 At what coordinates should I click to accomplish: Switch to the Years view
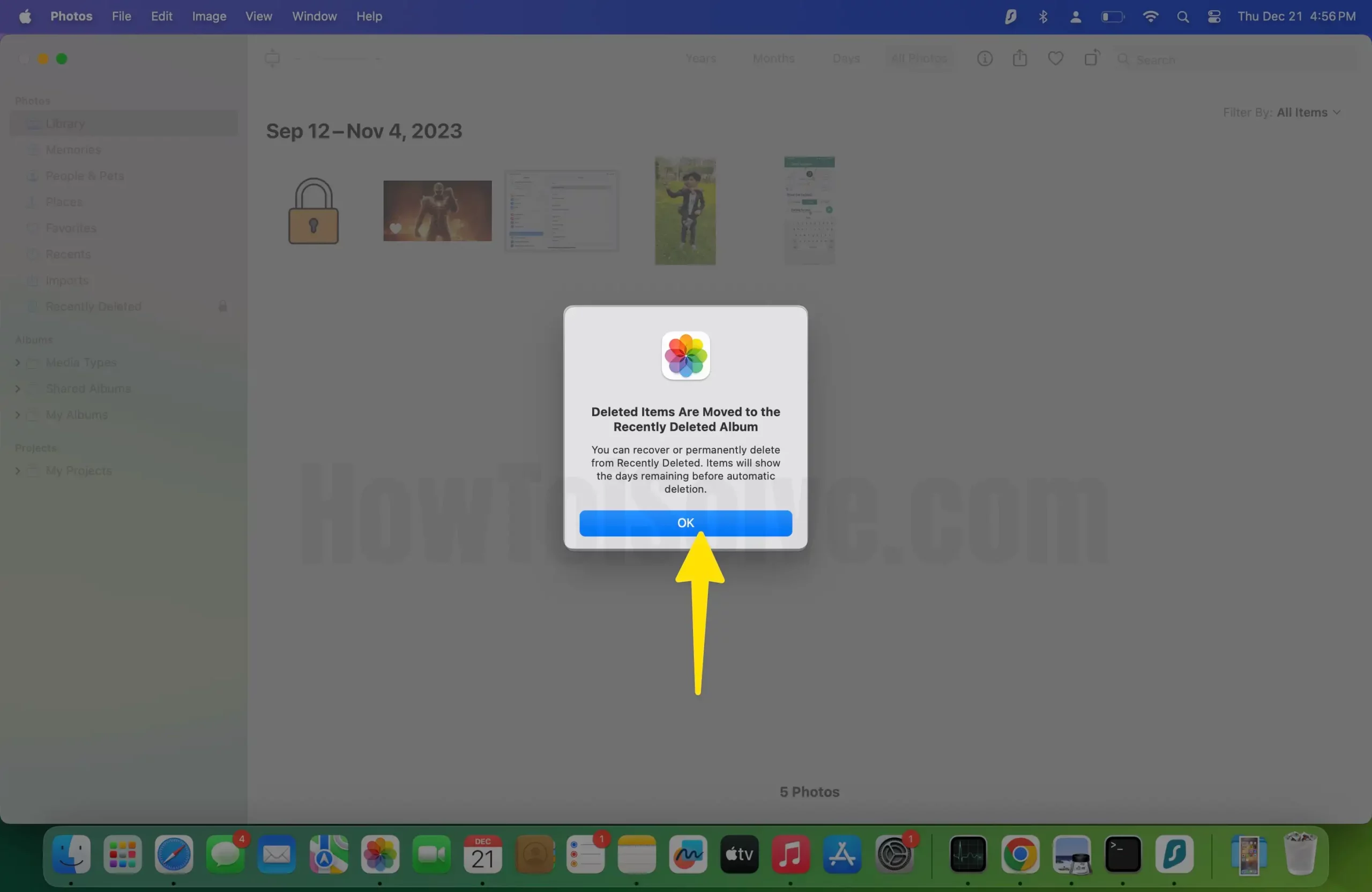(x=700, y=58)
